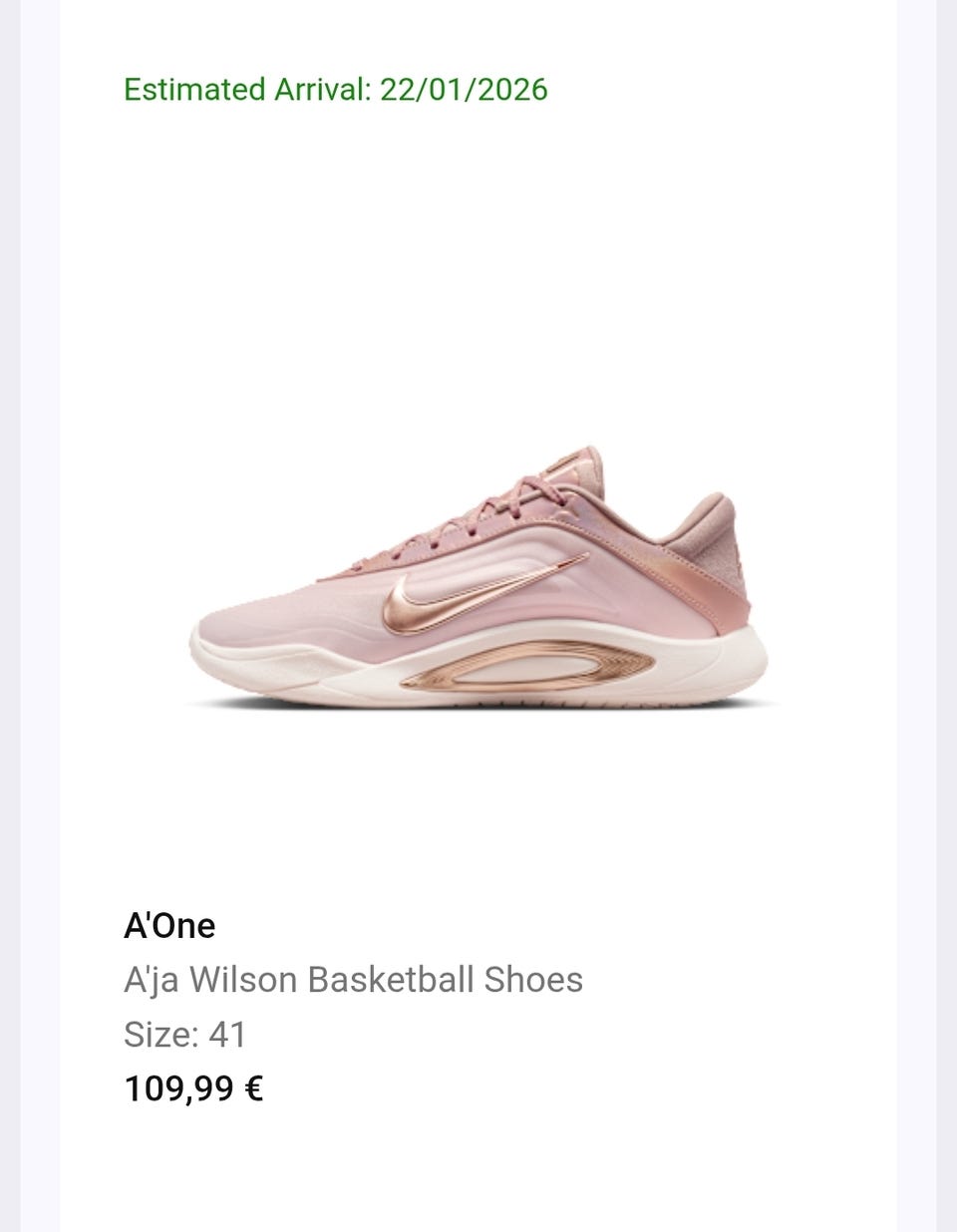The height and width of the screenshot is (1232, 957).
Task: Open the A'One product name
Action: tap(169, 926)
